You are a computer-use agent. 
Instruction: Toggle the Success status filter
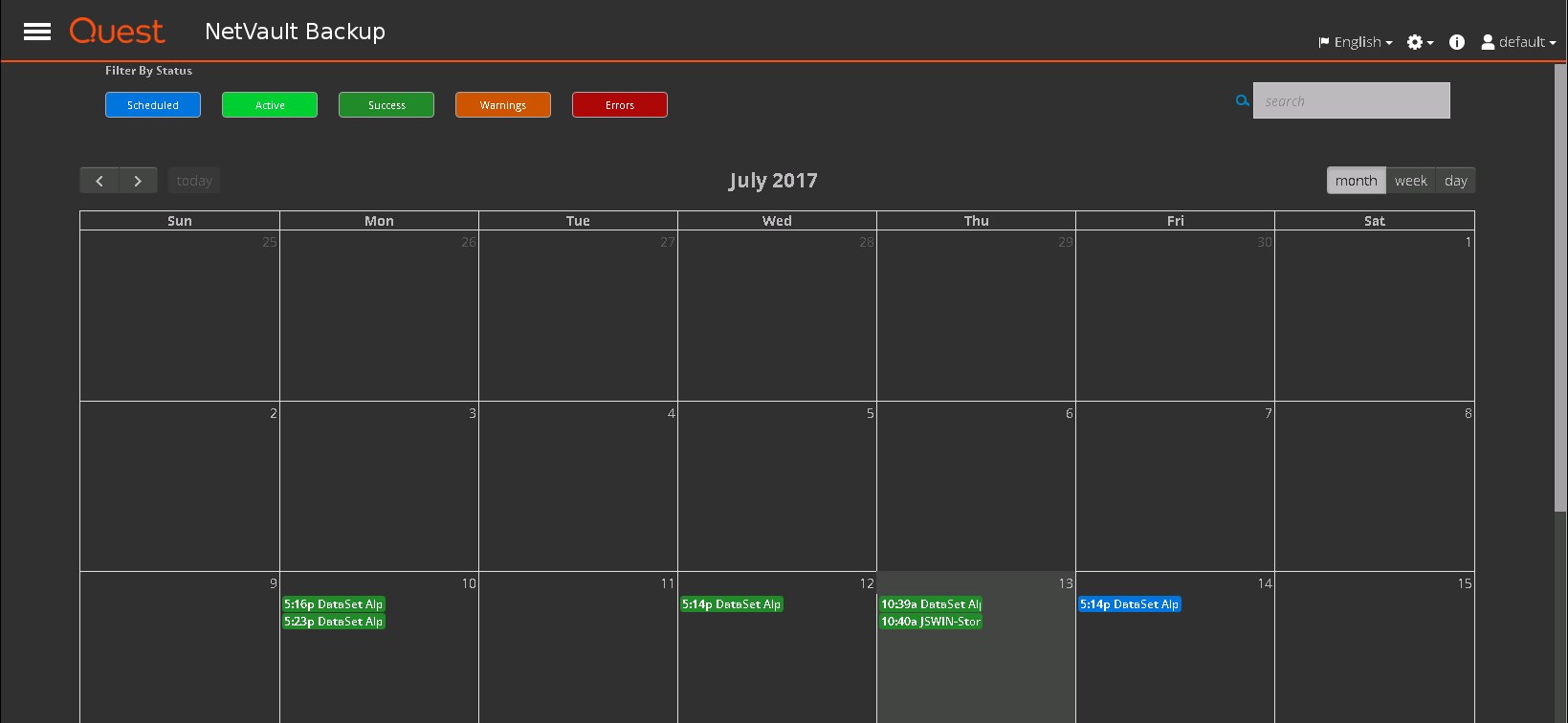pos(386,105)
